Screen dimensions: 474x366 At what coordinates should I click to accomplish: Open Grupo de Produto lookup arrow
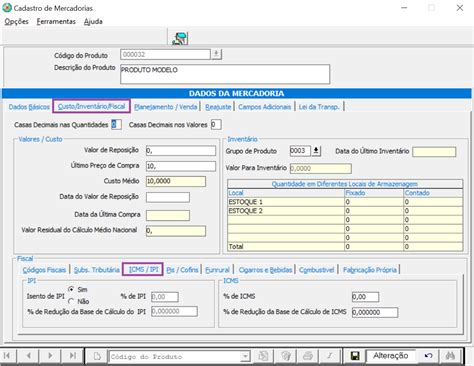coord(316,151)
